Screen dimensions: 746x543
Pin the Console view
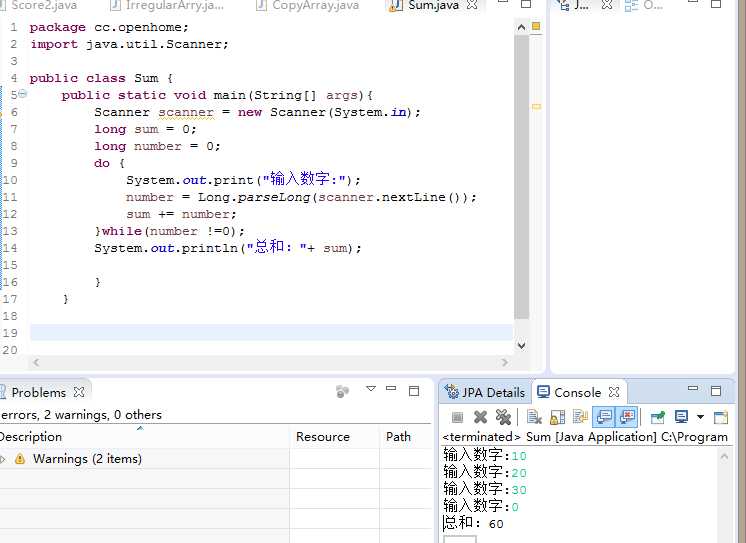tap(658, 417)
